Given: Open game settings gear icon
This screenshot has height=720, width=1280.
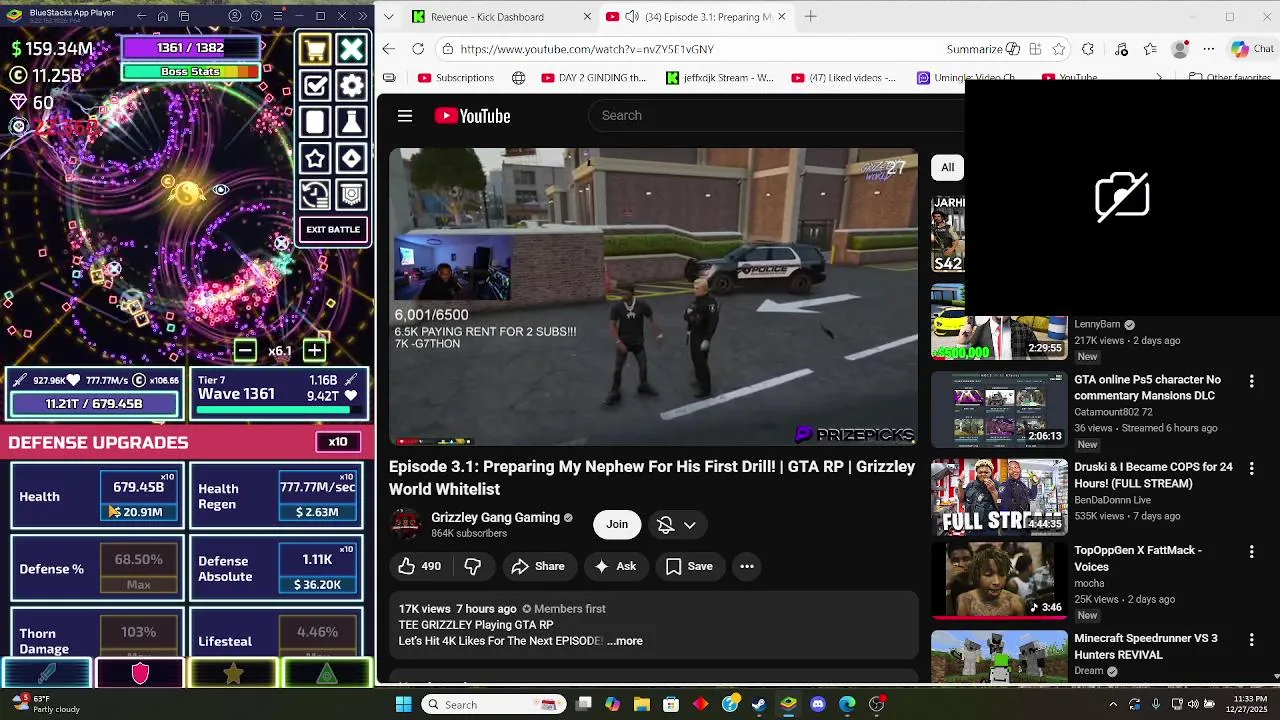Looking at the screenshot, I should (x=351, y=86).
